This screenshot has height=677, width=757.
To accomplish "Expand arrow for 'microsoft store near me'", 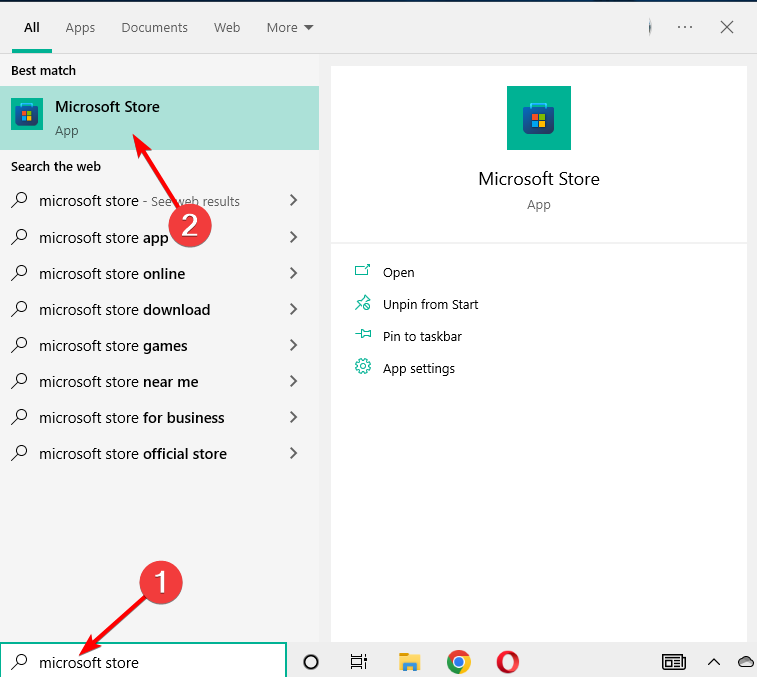I will 293,381.
